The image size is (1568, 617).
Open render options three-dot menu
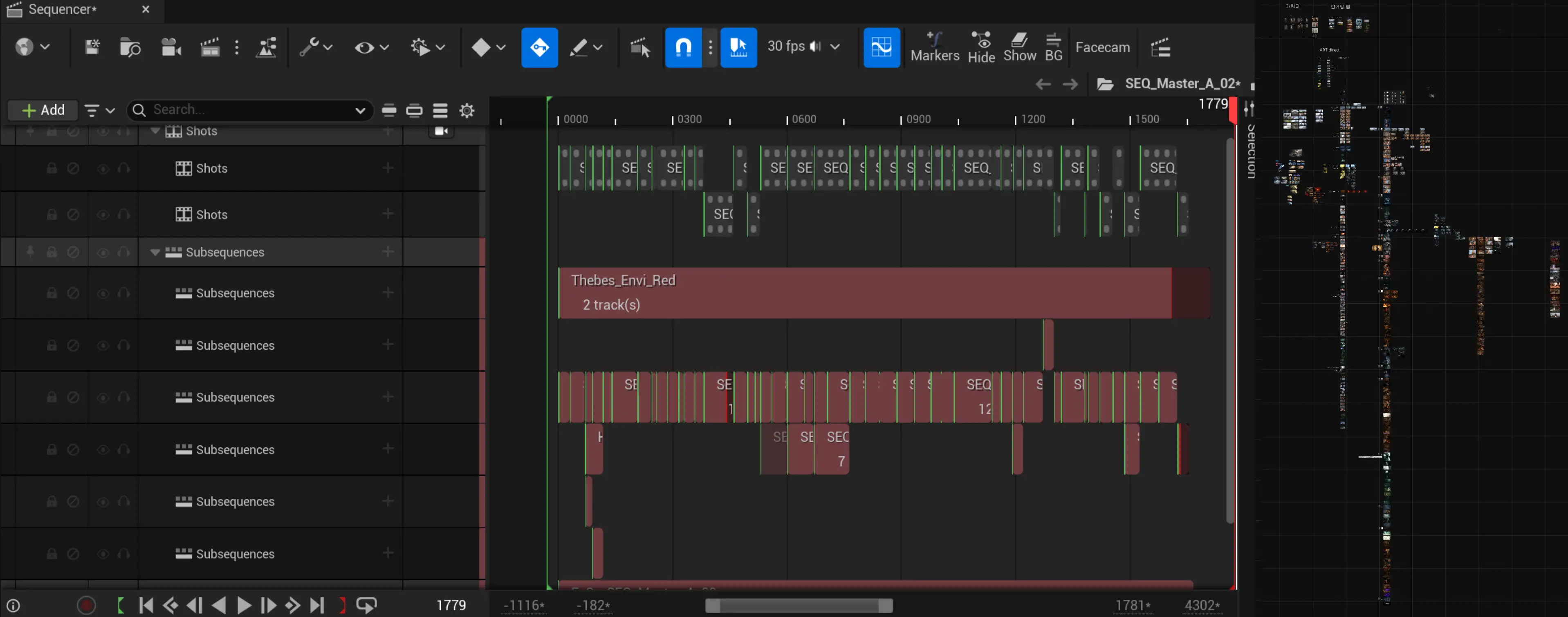pos(237,47)
